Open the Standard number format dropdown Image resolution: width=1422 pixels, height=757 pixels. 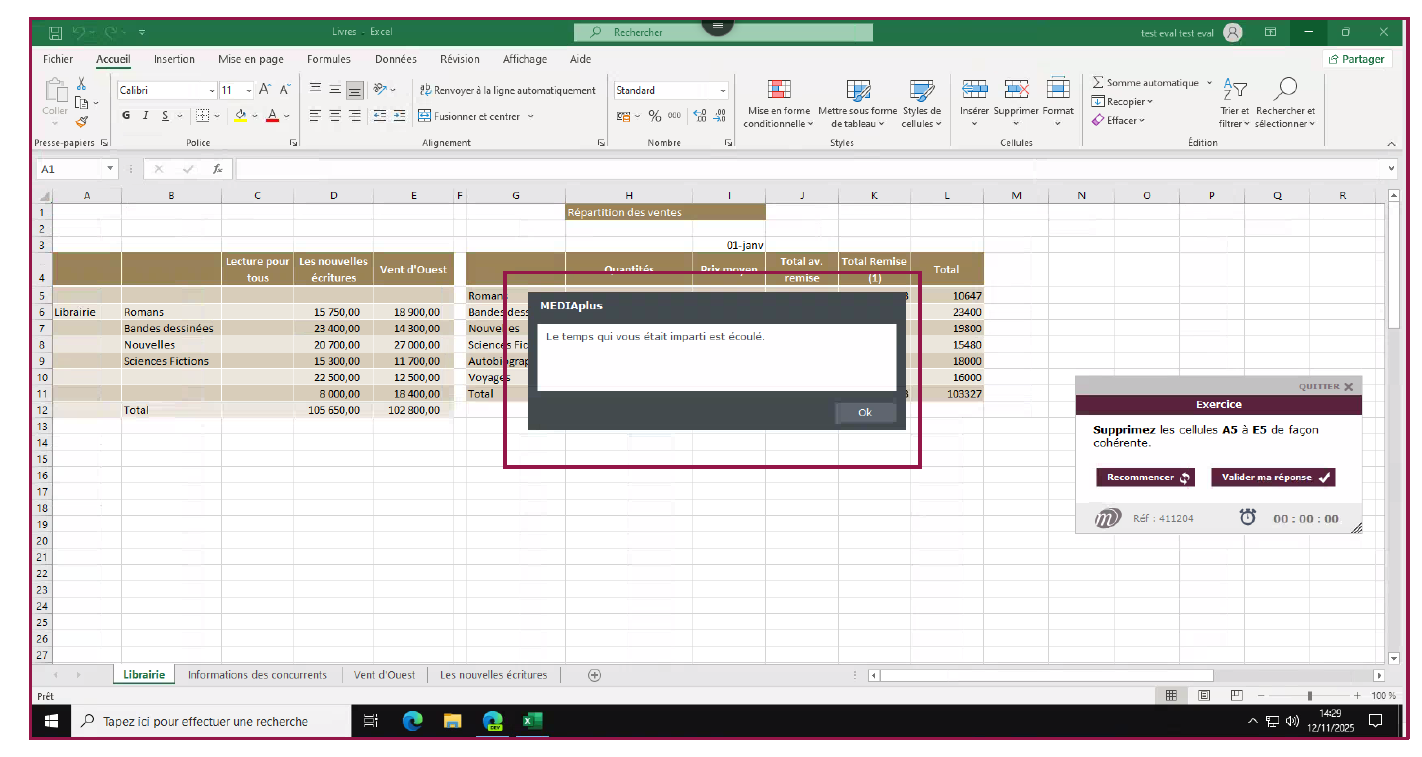(x=723, y=90)
